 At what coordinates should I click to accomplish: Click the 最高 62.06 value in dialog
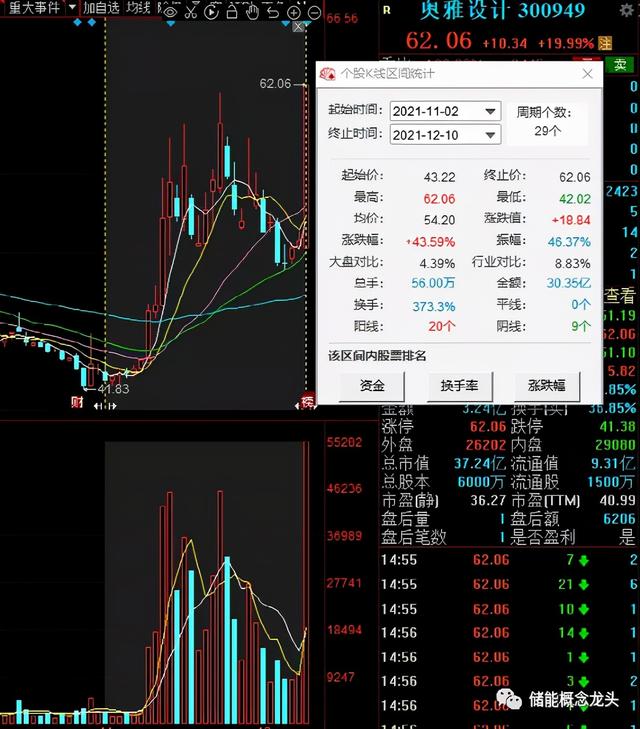pyautogui.click(x=439, y=199)
